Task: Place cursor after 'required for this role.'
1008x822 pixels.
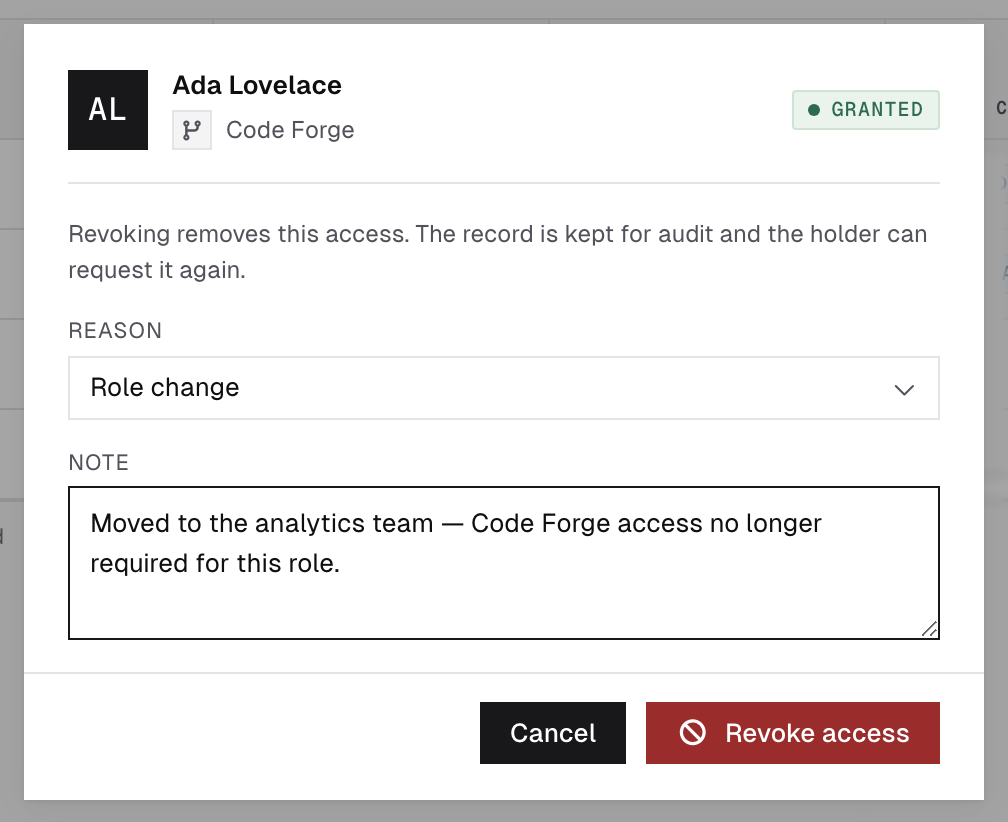Action: (x=341, y=564)
